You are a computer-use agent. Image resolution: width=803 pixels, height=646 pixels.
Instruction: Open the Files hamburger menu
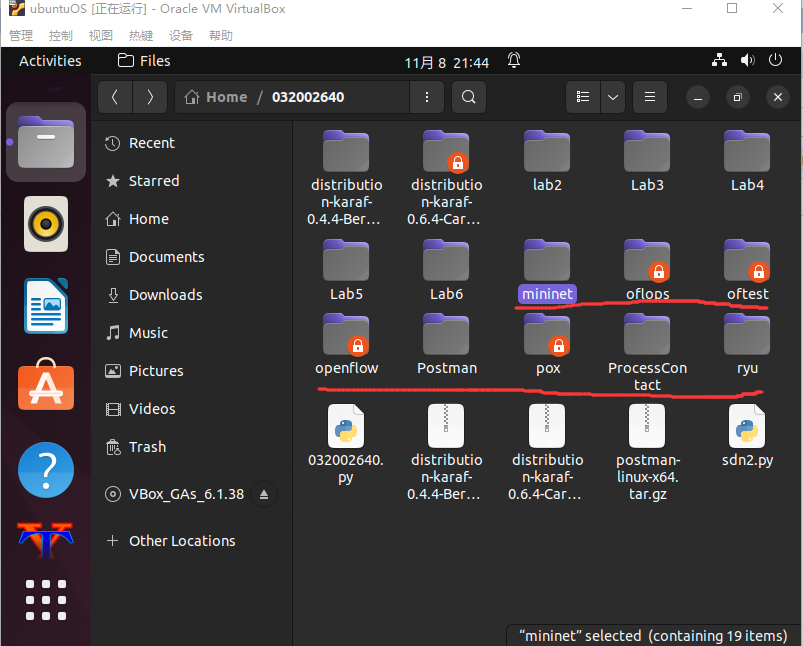pos(650,97)
